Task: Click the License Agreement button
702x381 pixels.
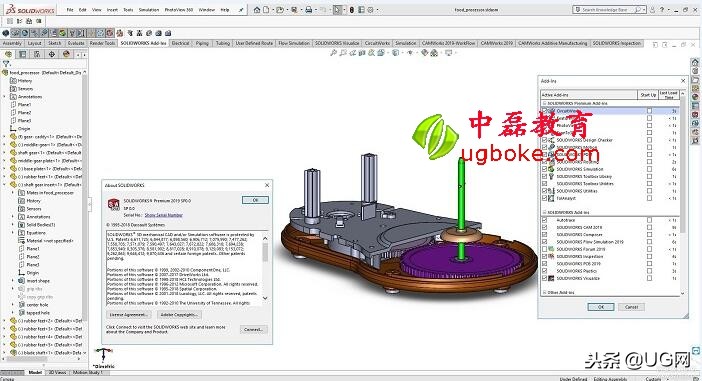Action: point(129,315)
